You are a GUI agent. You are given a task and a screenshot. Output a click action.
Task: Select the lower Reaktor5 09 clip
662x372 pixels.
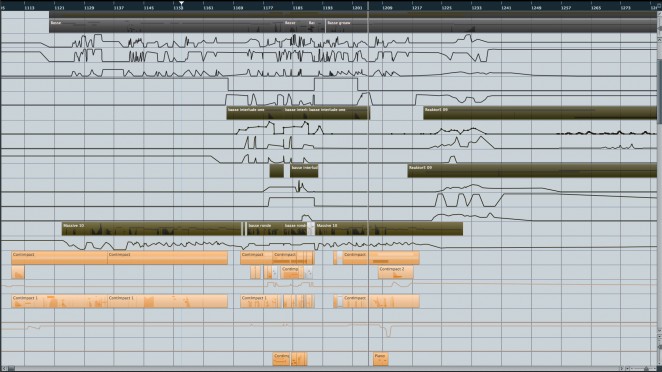(532, 171)
